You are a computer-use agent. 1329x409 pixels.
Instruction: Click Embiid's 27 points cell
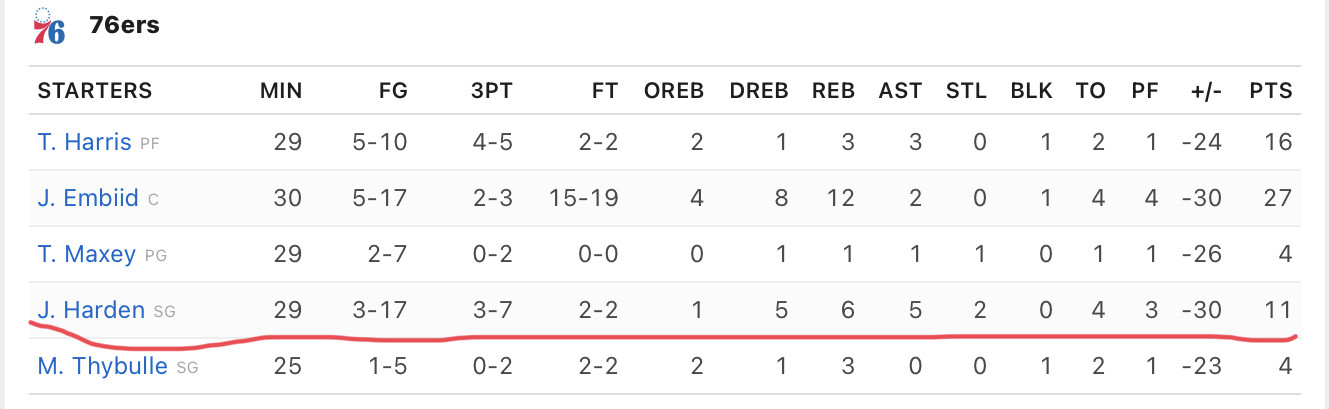point(1278,198)
